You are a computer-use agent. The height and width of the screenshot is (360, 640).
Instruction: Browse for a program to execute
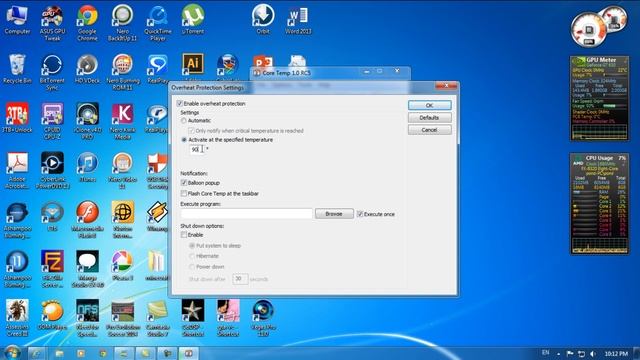(334, 214)
